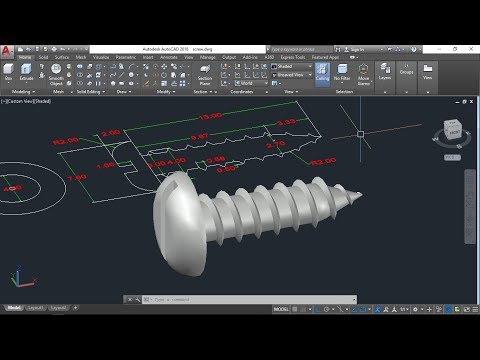
Task: Toggle the MODEL space button
Action: click(x=281, y=309)
